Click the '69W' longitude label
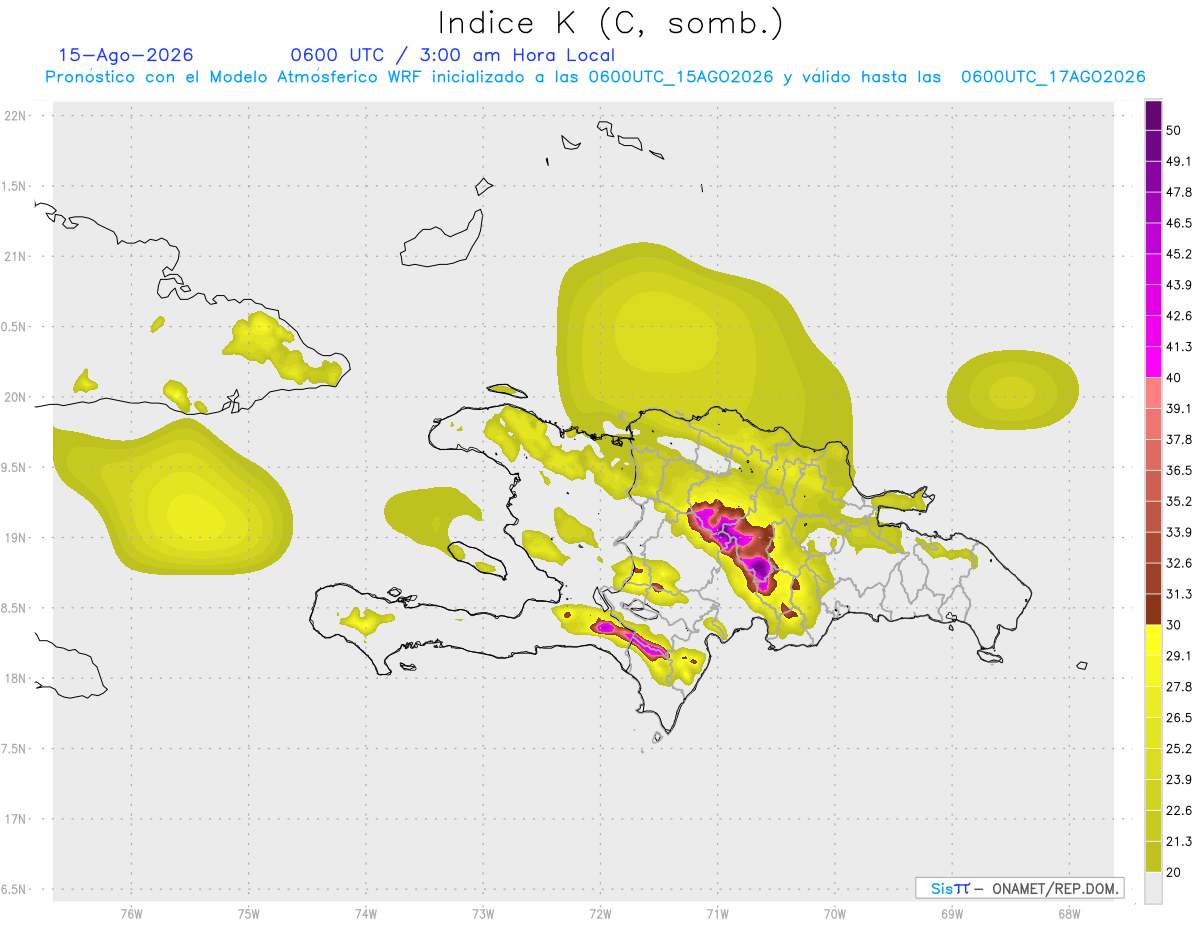The image size is (1200, 927). 952,914
